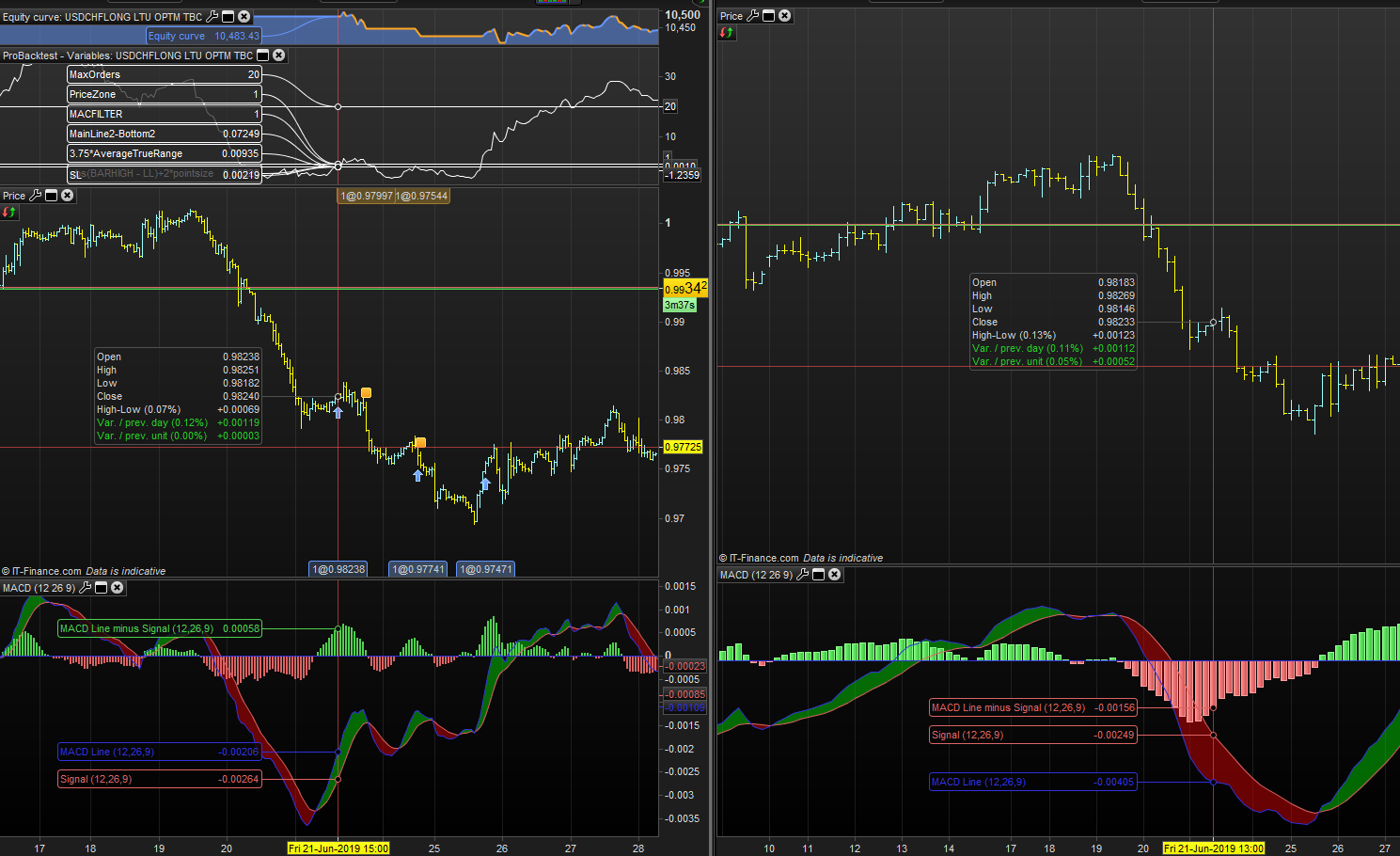Click the yellow 0.9934 current price label
Image resolution: width=1400 pixels, height=856 pixels.
[685, 289]
